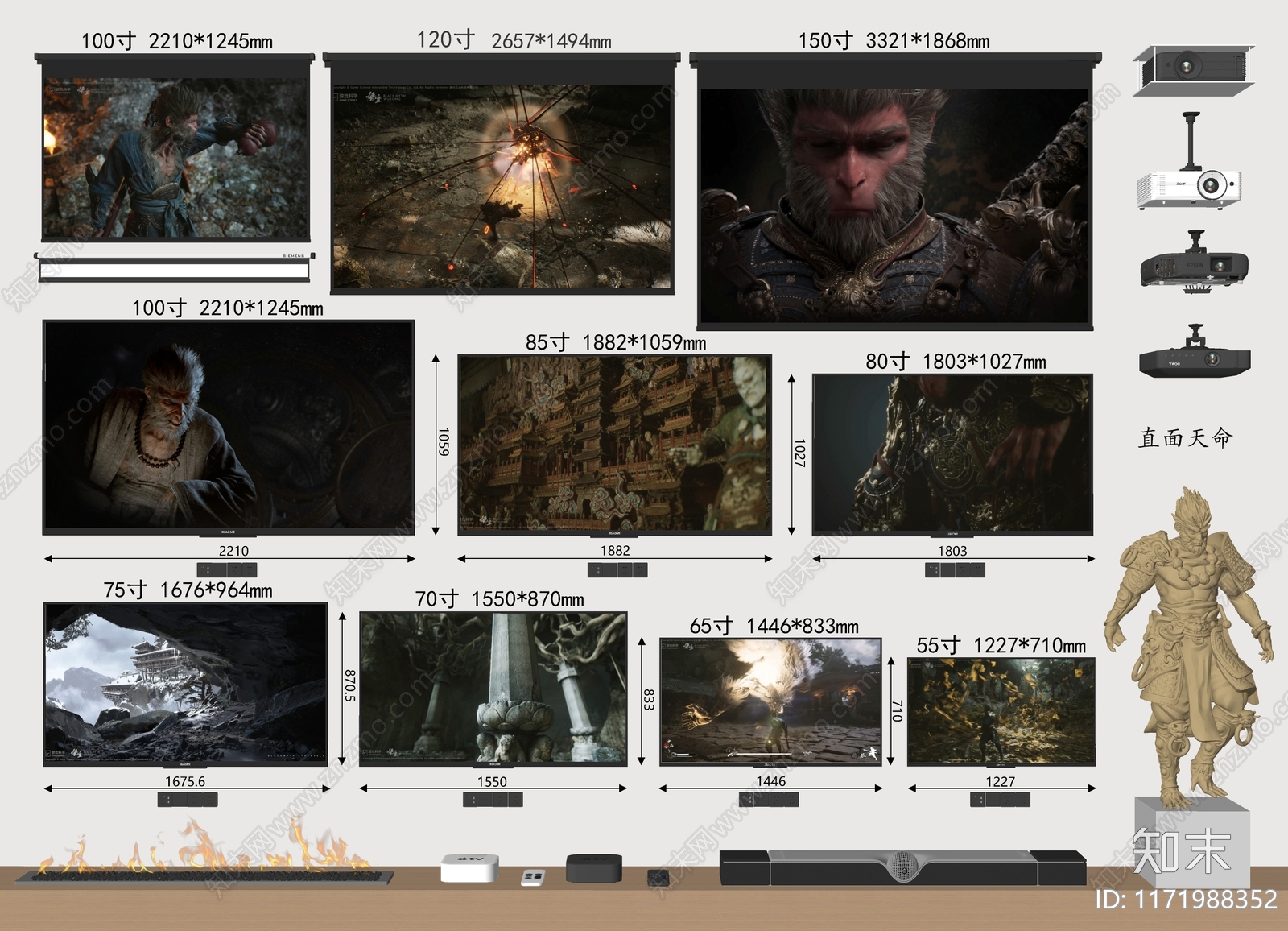Click the height dimension value '710'

898,710
